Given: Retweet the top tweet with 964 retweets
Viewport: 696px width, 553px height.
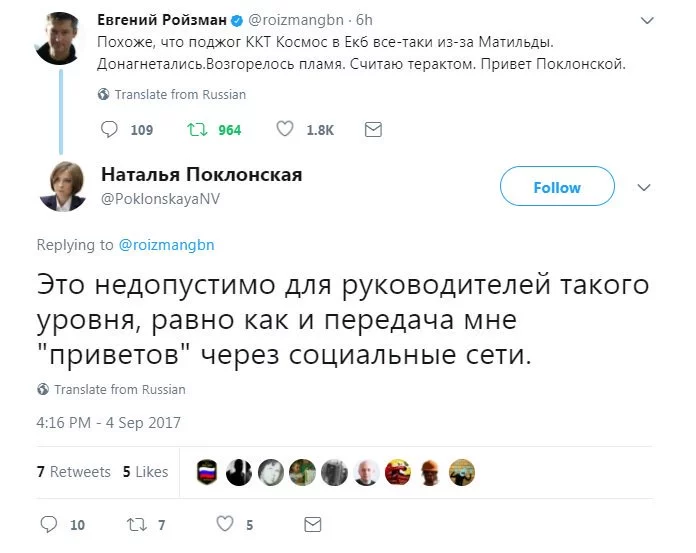Looking at the screenshot, I should pyautogui.click(x=197, y=129).
